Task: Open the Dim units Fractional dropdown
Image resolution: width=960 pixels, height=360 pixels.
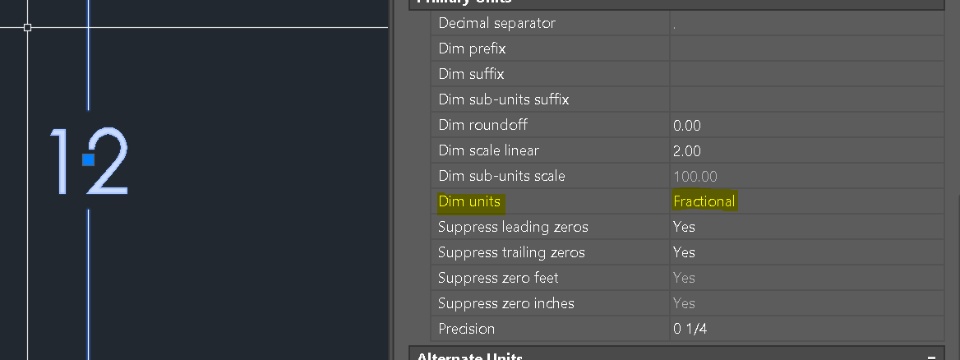Action: point(806,201)
